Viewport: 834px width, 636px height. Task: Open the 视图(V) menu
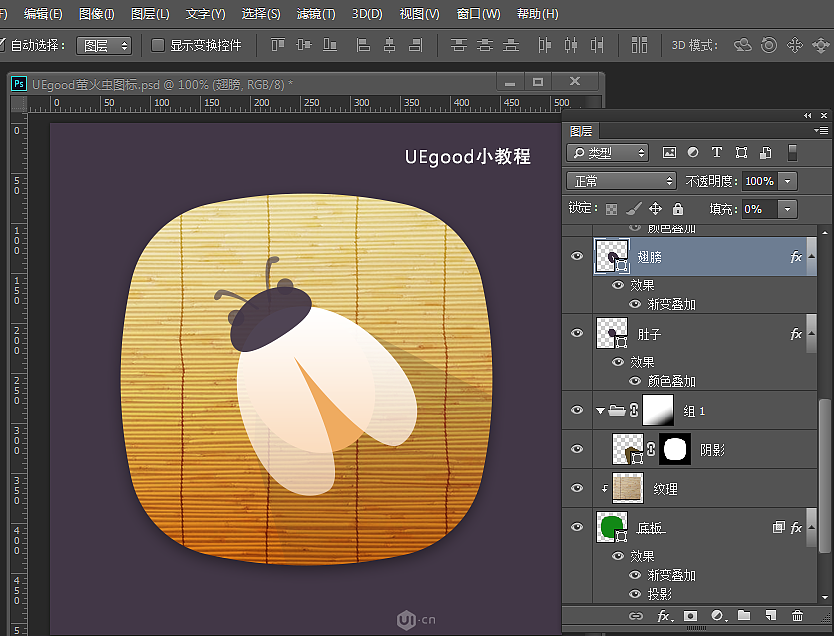[420, 14]
